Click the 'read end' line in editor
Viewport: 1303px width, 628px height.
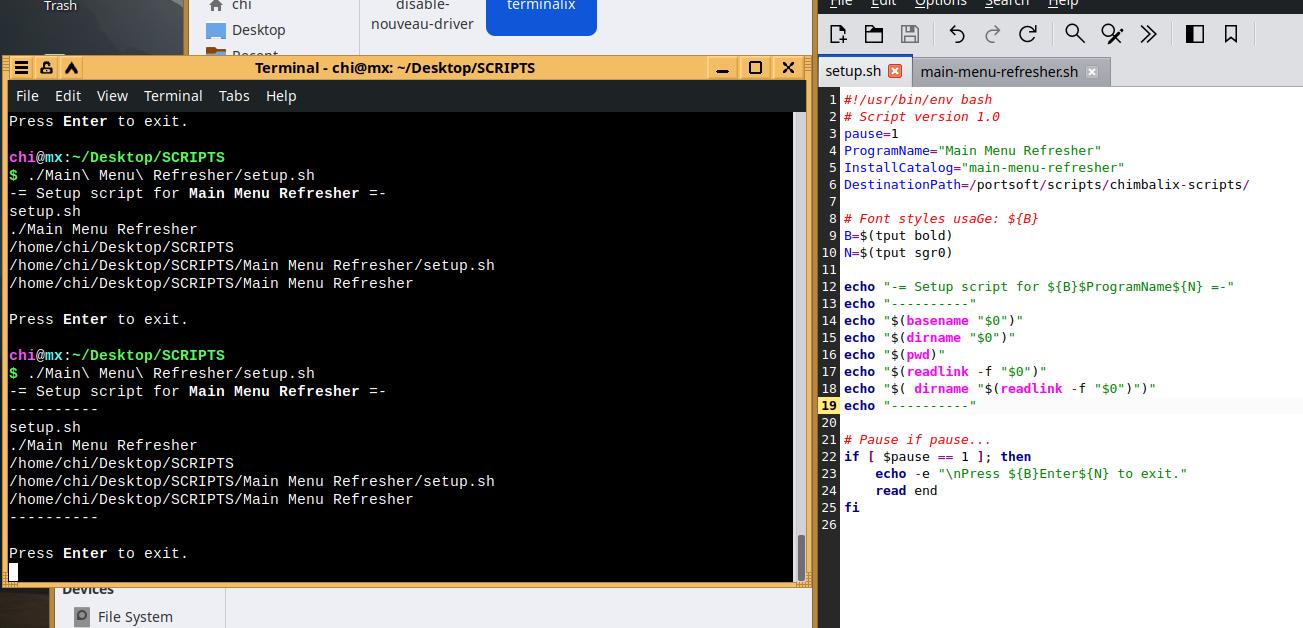(906, 490)
